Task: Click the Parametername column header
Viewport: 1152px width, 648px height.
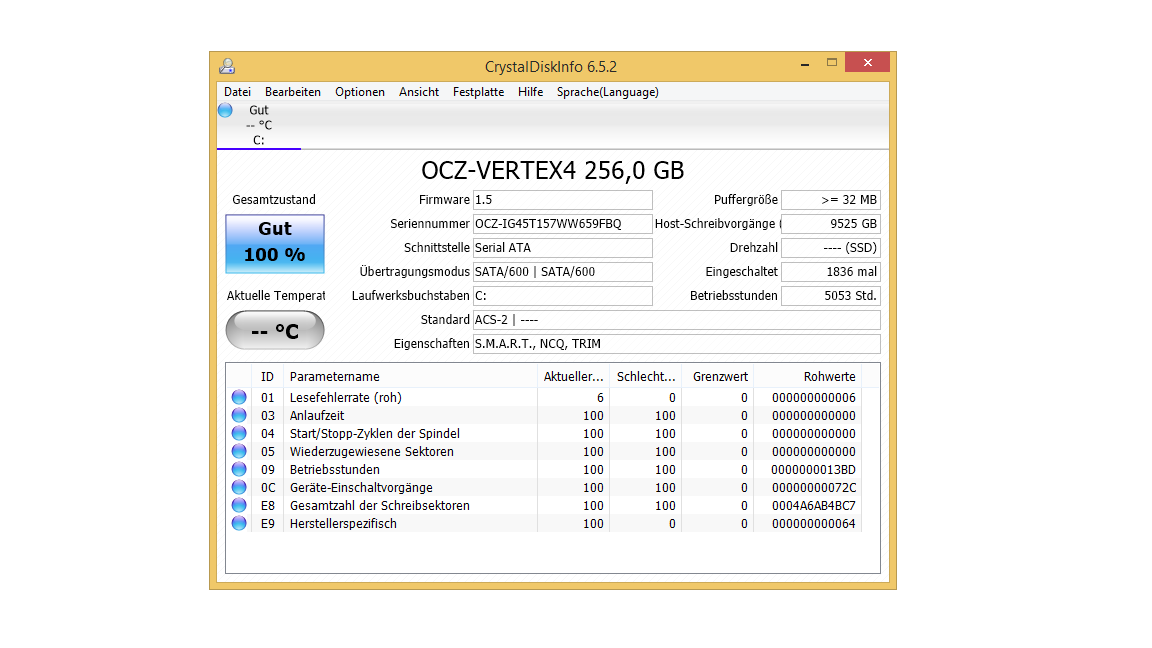Action: [410, 376]
